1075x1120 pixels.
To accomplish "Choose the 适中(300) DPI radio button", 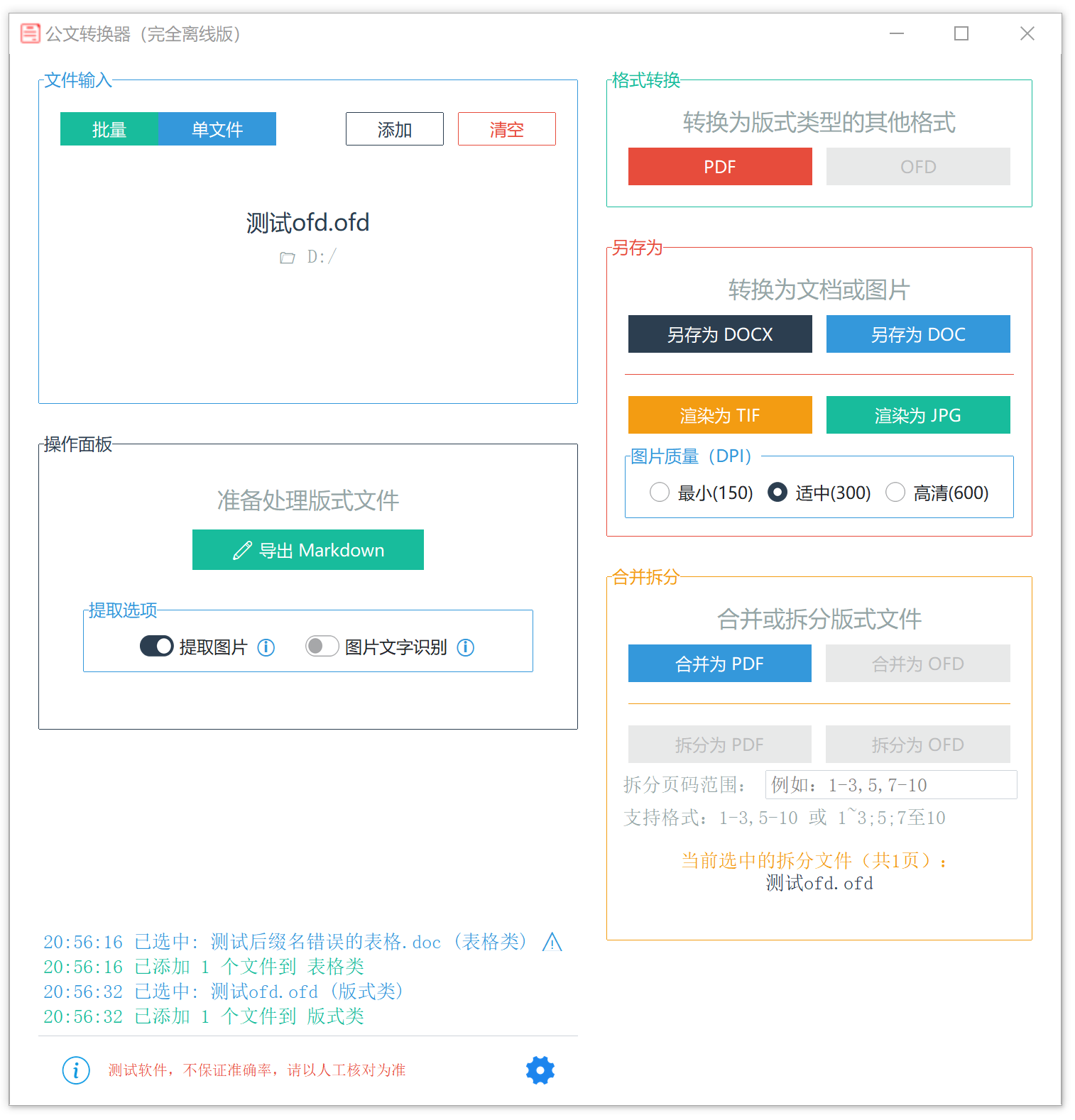I will click(777, 492).
